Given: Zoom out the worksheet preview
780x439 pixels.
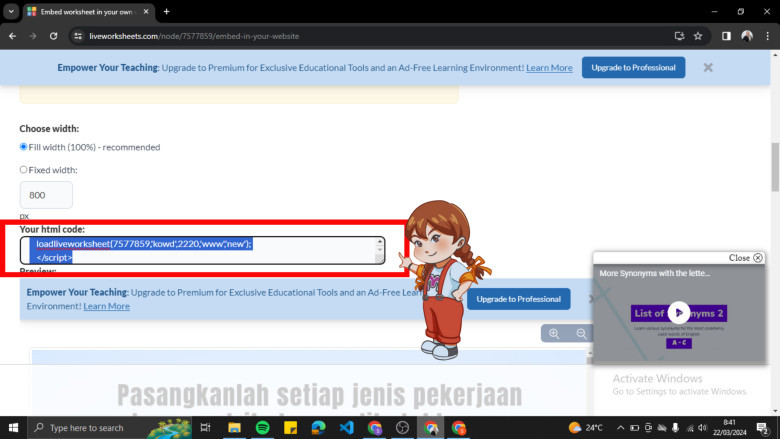Looking at the screenshot, I should (581, 334).
